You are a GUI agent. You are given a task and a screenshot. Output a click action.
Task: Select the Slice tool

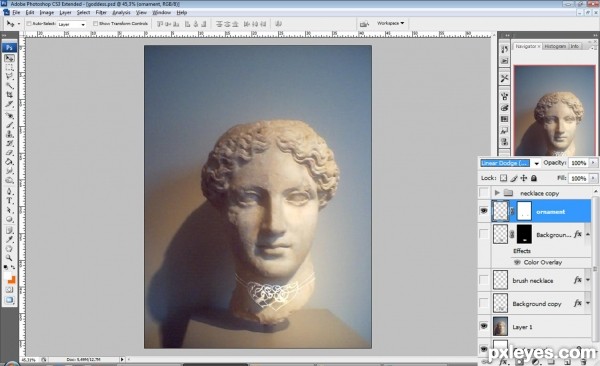[x=9, y=104]
